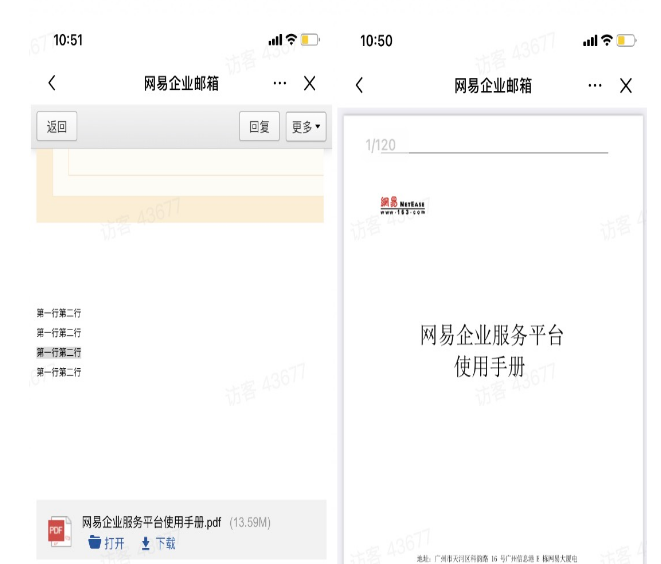Tap the 10:50 clock in the right status bar
661x564 pixels.
click(x=376, y=41)
